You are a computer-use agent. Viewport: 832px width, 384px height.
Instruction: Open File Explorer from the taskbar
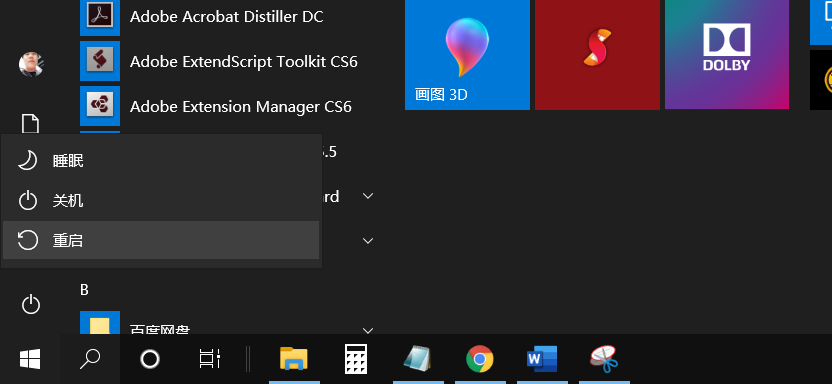[294, 359]
